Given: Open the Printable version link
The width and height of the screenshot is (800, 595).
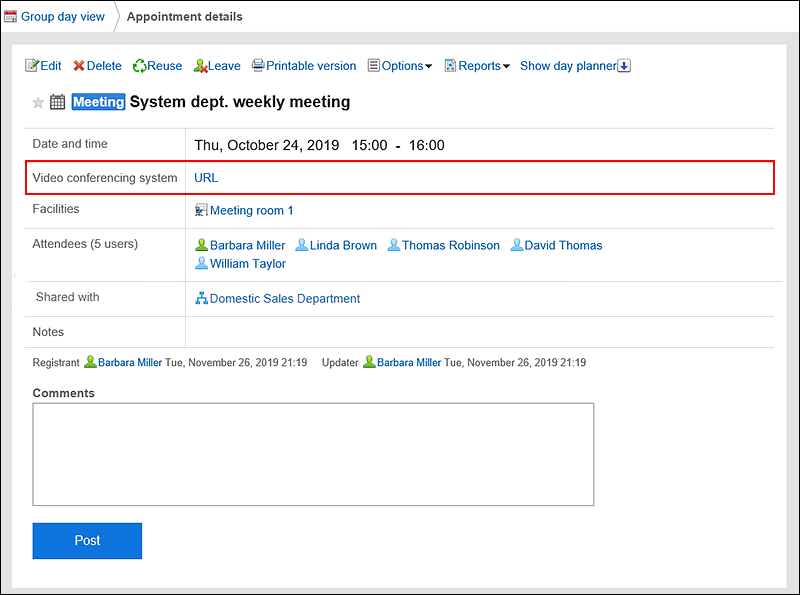Looking at the screenshot, I should [x=311, y=66].
